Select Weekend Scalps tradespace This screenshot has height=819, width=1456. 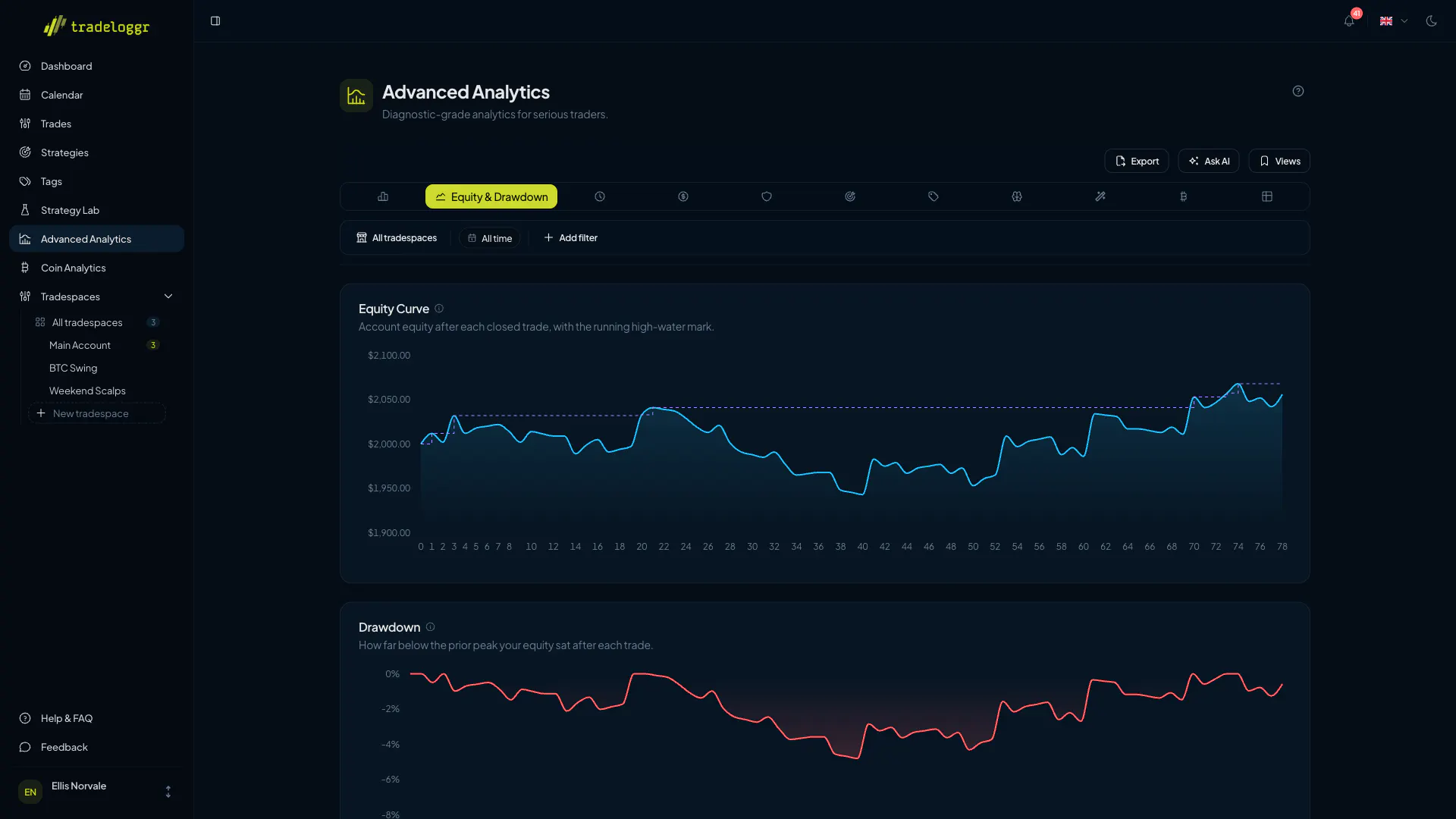pyautogui.click(x=97, y=391)
